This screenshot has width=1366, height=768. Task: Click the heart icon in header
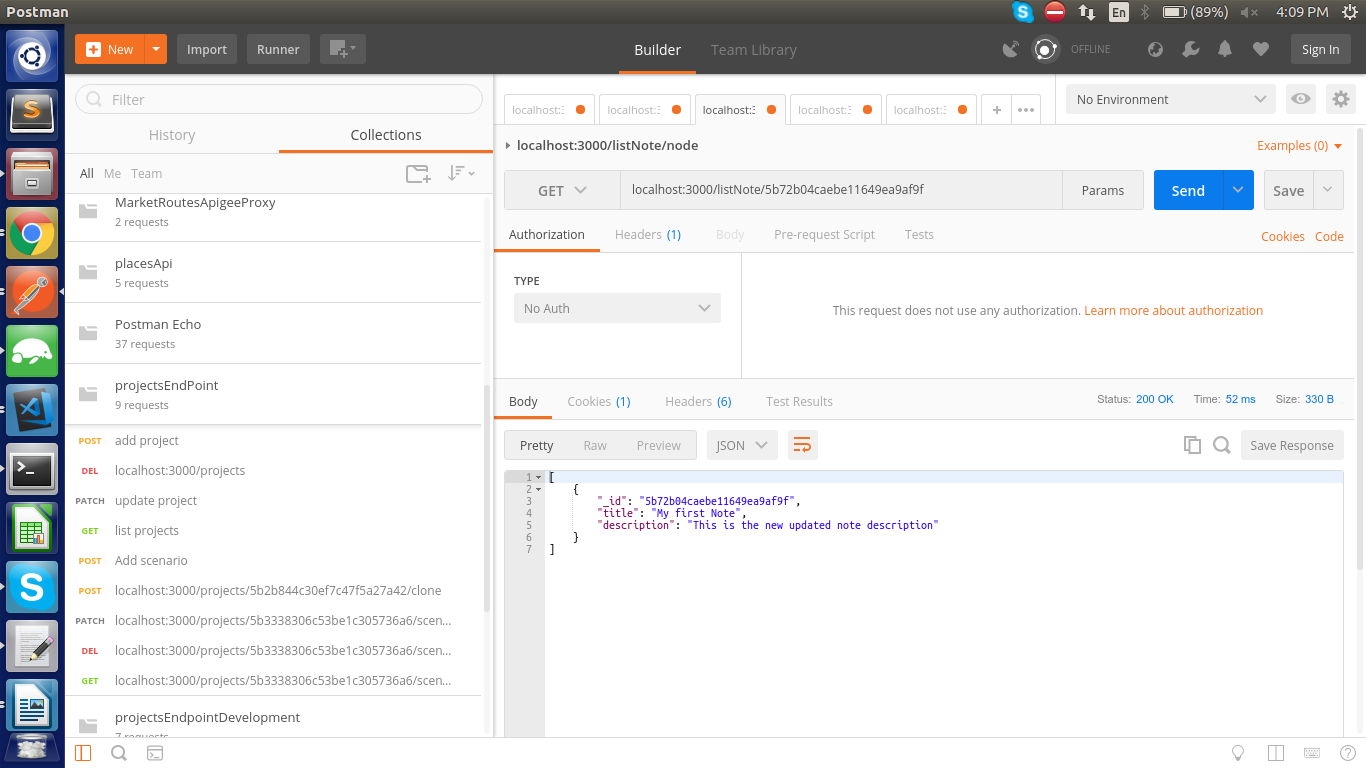[1260, 49]
